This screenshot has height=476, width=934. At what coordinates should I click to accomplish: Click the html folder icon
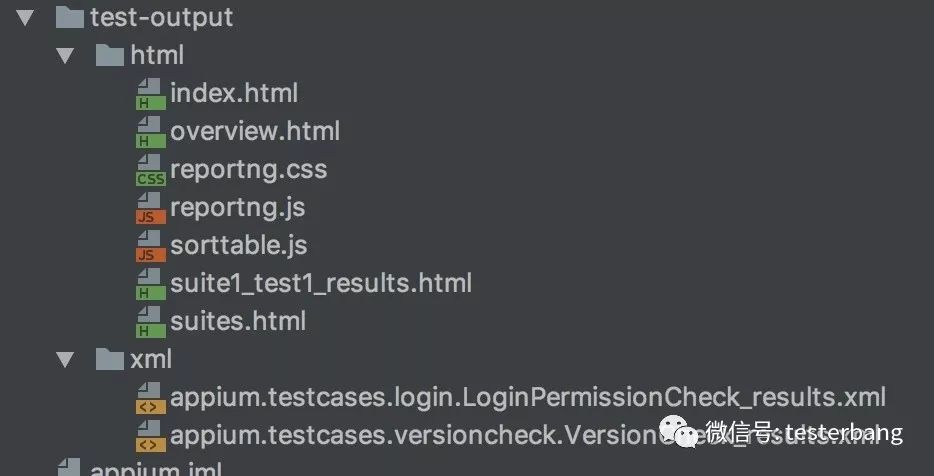point(110,56)
